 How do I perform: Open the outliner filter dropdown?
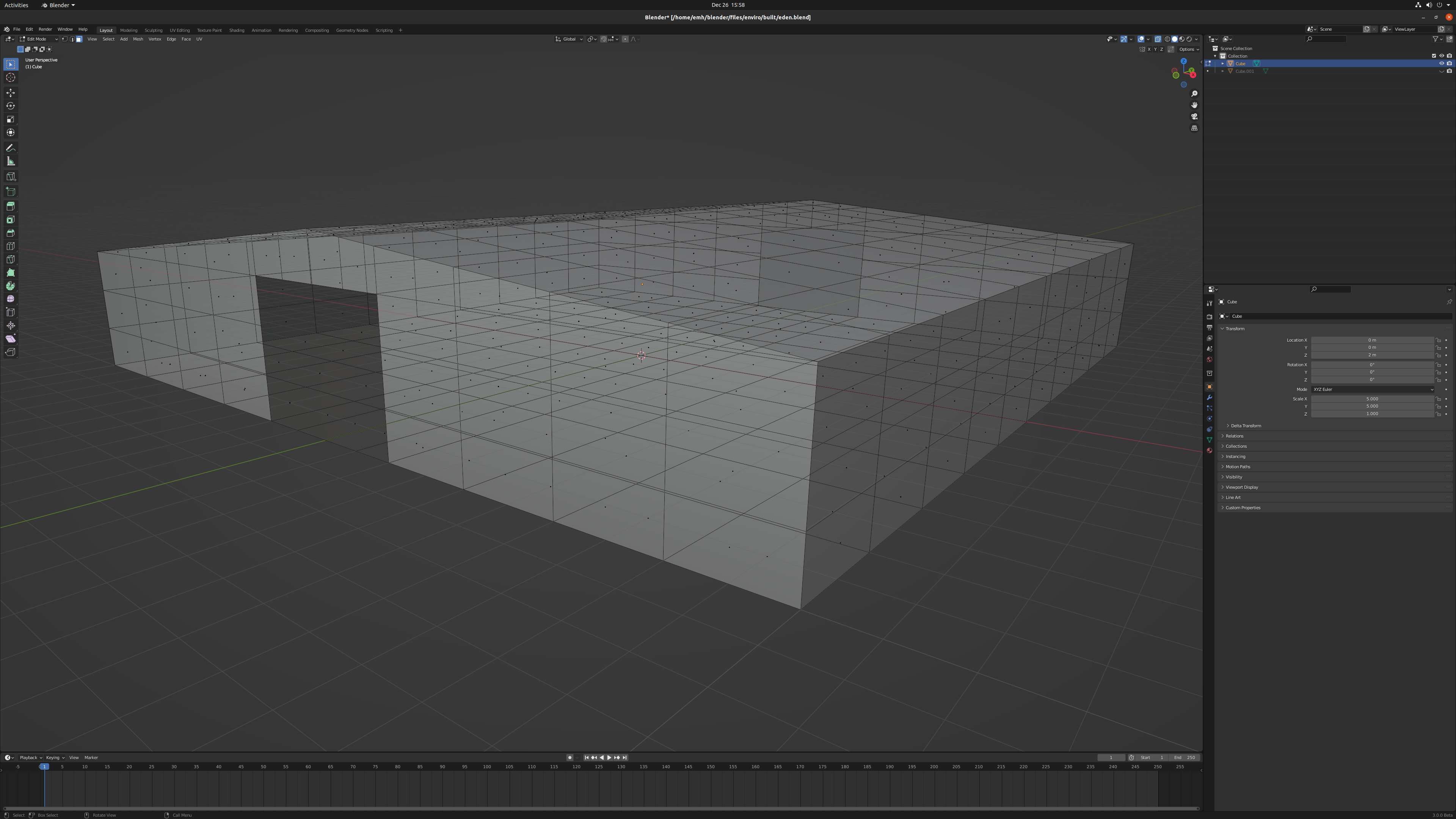tap(1437, 39)
